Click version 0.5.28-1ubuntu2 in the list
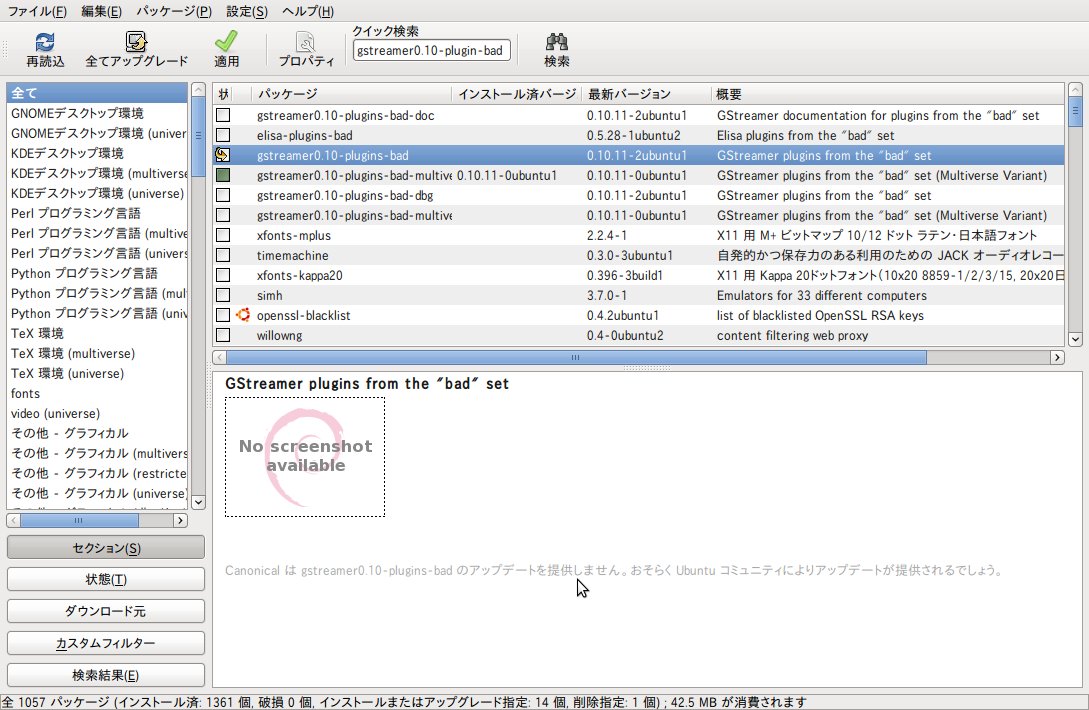The image size is (1089, 710). coord(633,135)
